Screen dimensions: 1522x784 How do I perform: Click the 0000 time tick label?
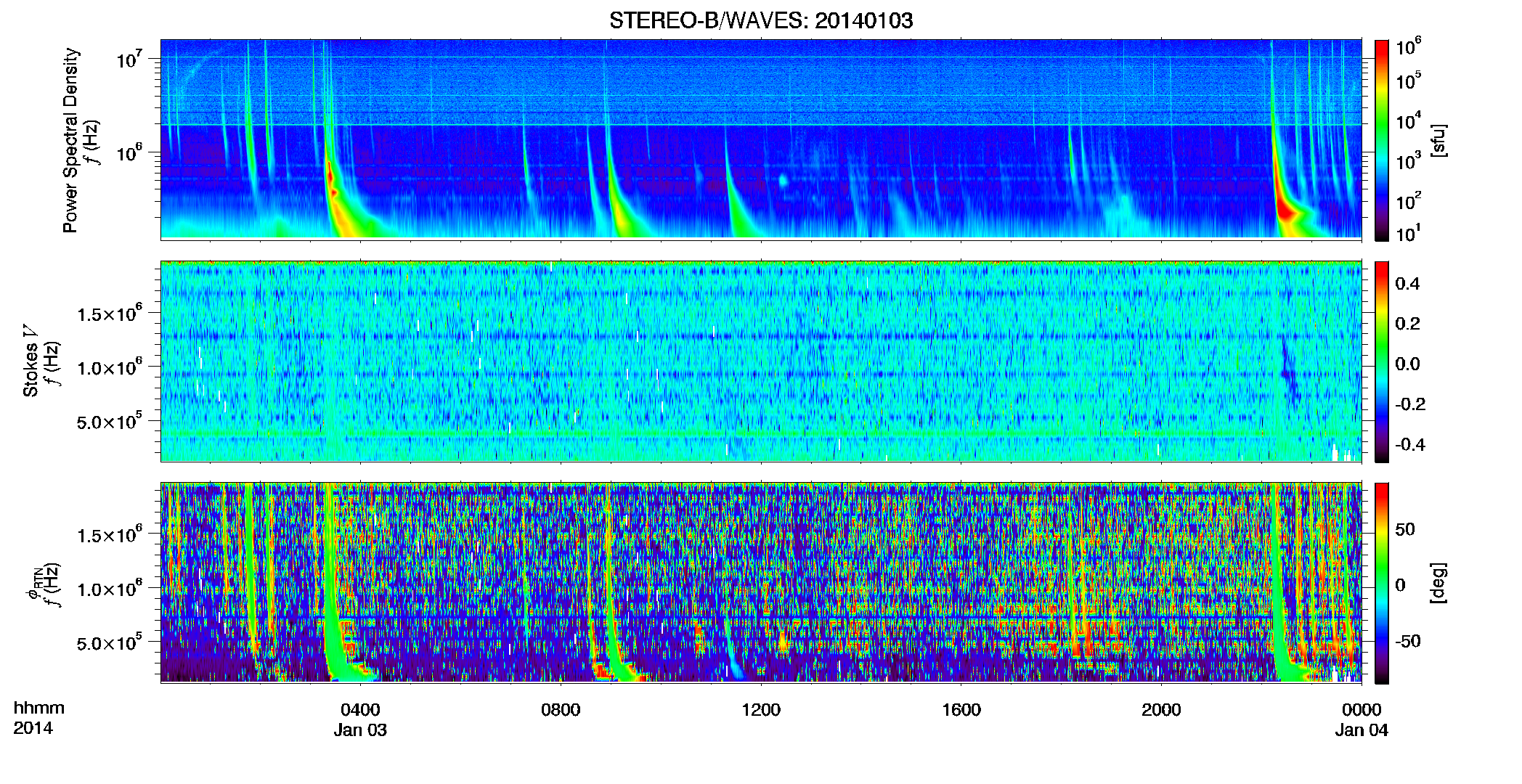1362,710
